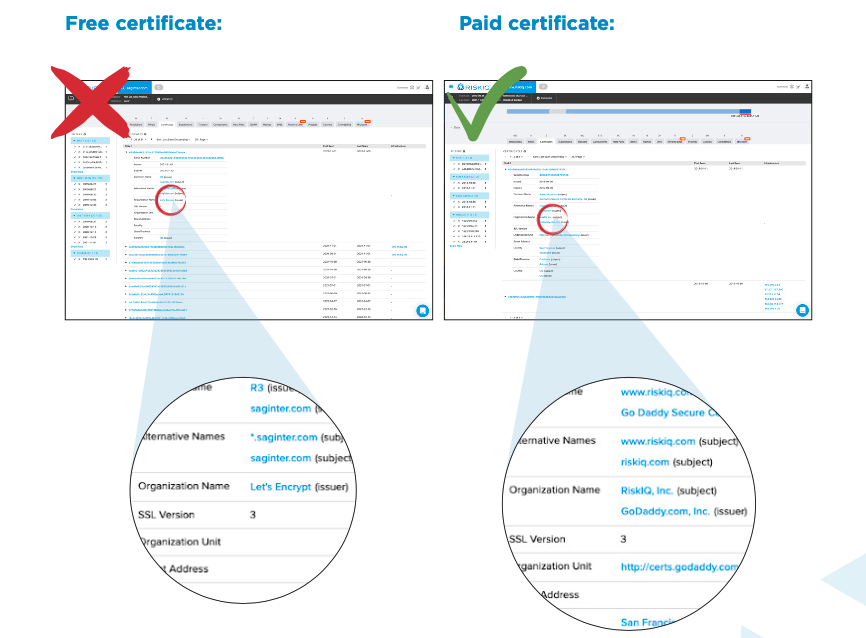
Task: Open Go Daddy Secure issuer link
Action: point(669,413)
